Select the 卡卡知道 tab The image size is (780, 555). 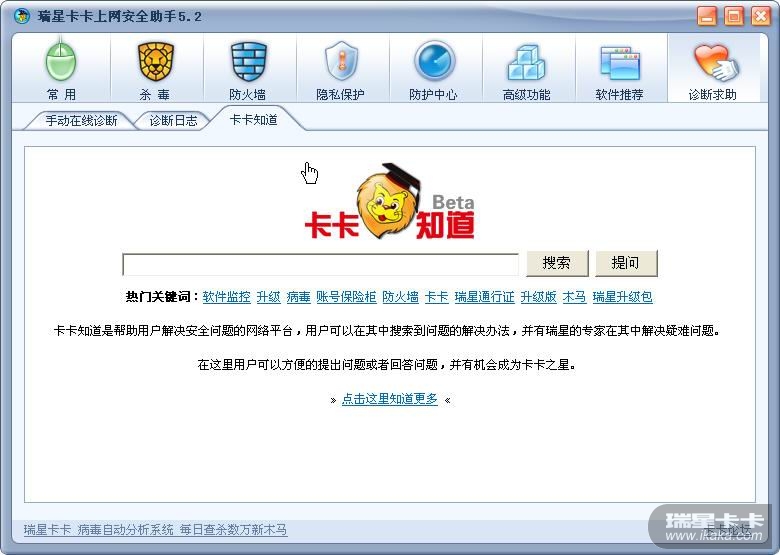pyautogui.click(x=253, y=120)
